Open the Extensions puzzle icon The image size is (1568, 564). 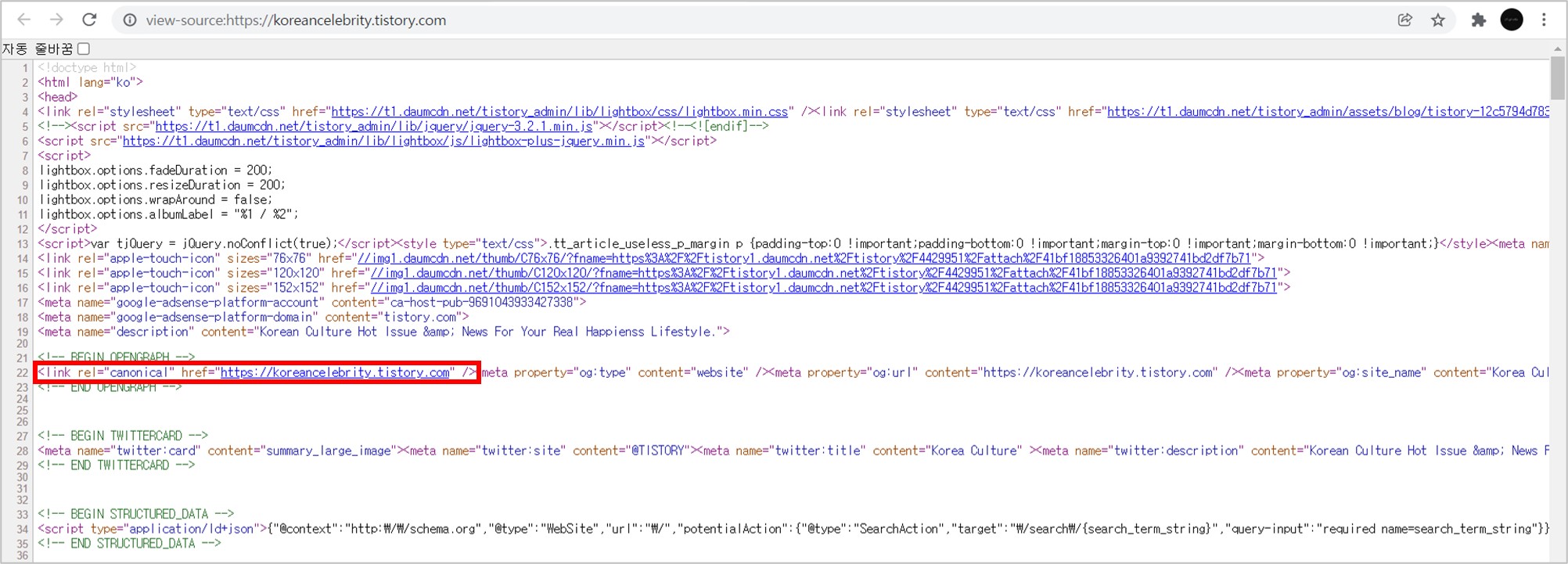[1479, 20]
